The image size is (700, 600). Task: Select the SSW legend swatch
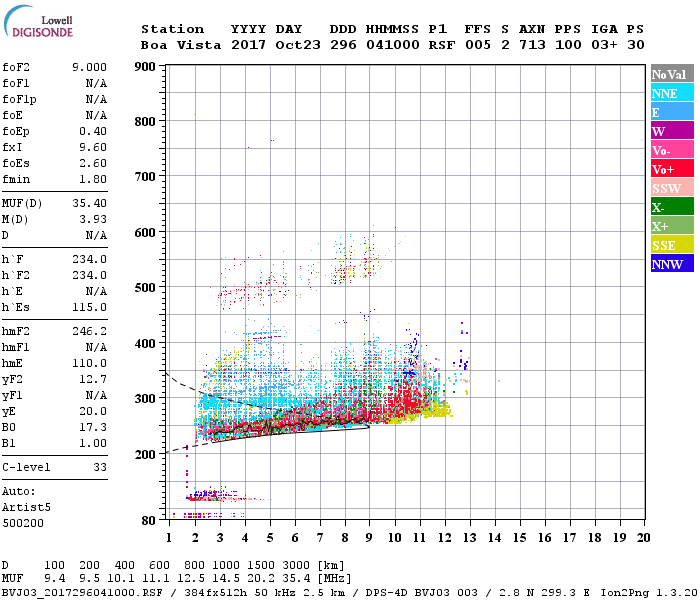click(672, 188)
